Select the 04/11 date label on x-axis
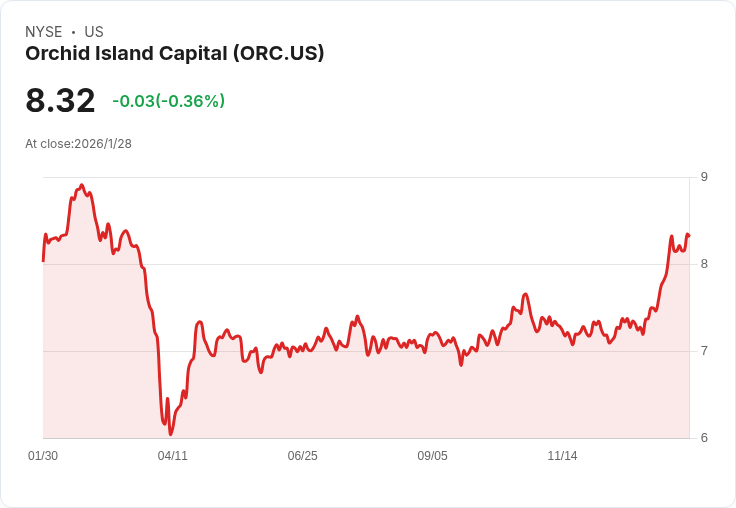This screenshot has height=508, width=736. click(172, 455)
